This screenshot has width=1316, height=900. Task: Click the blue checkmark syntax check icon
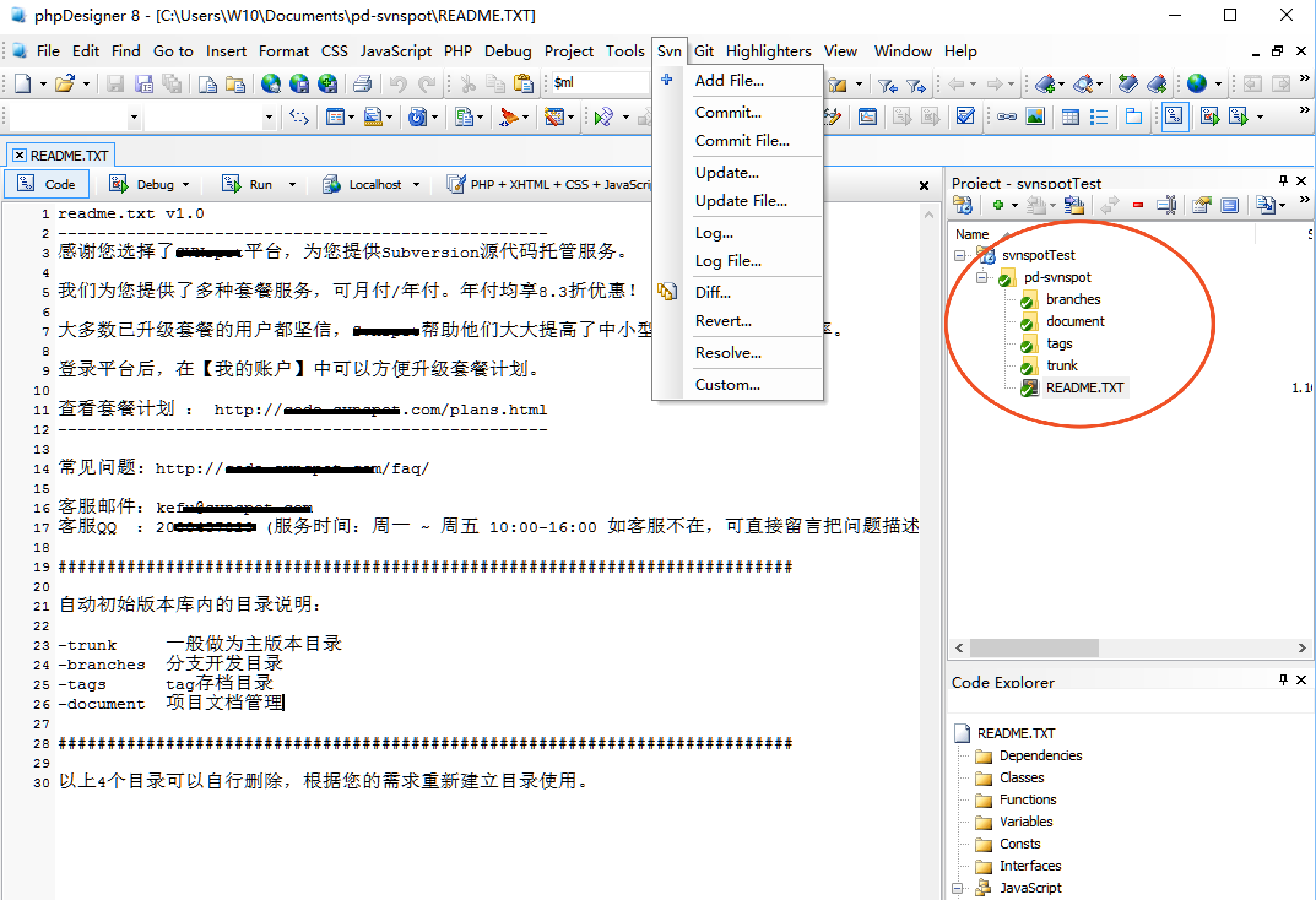pos(965,116)
